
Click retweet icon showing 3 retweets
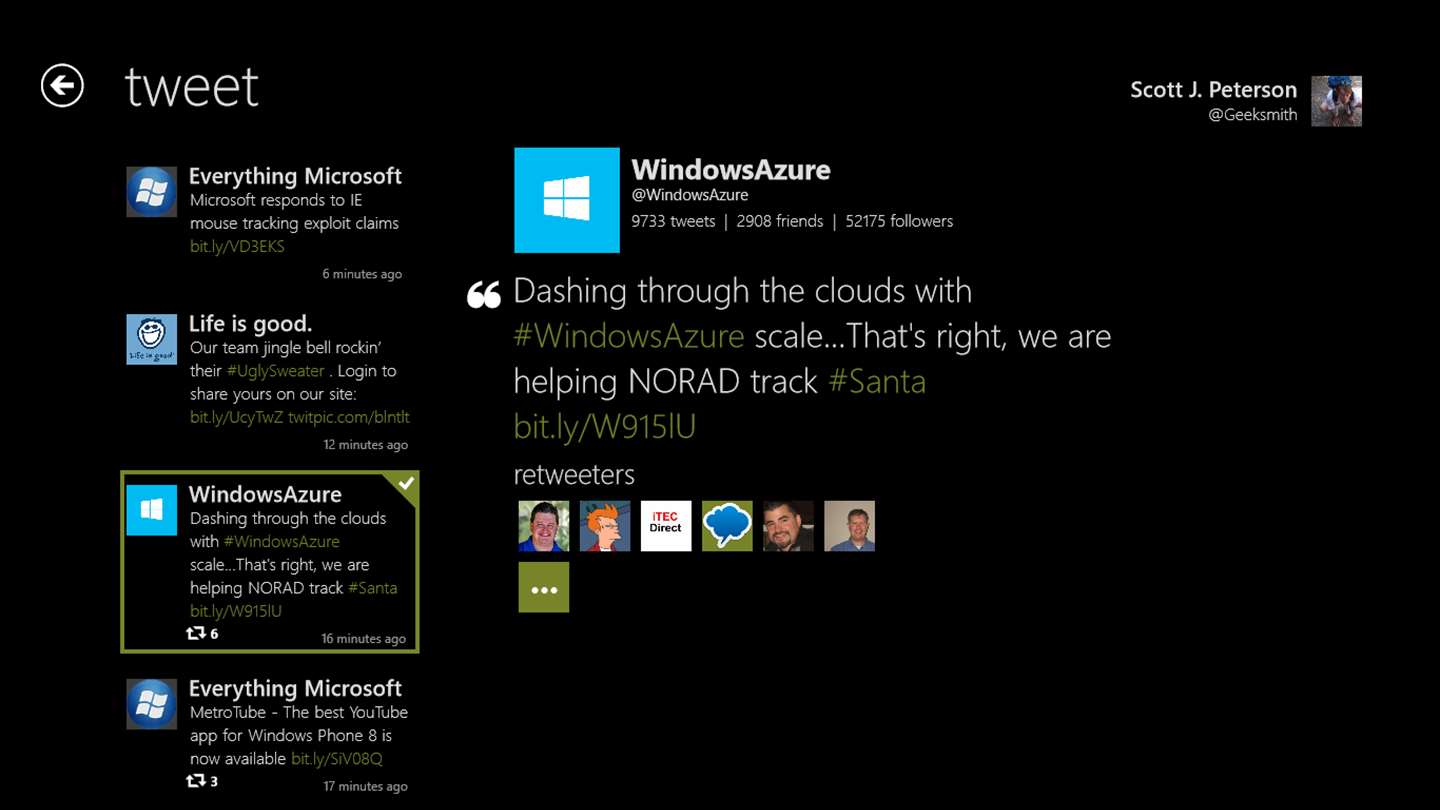pyautogui.click(x=196, y=780)
